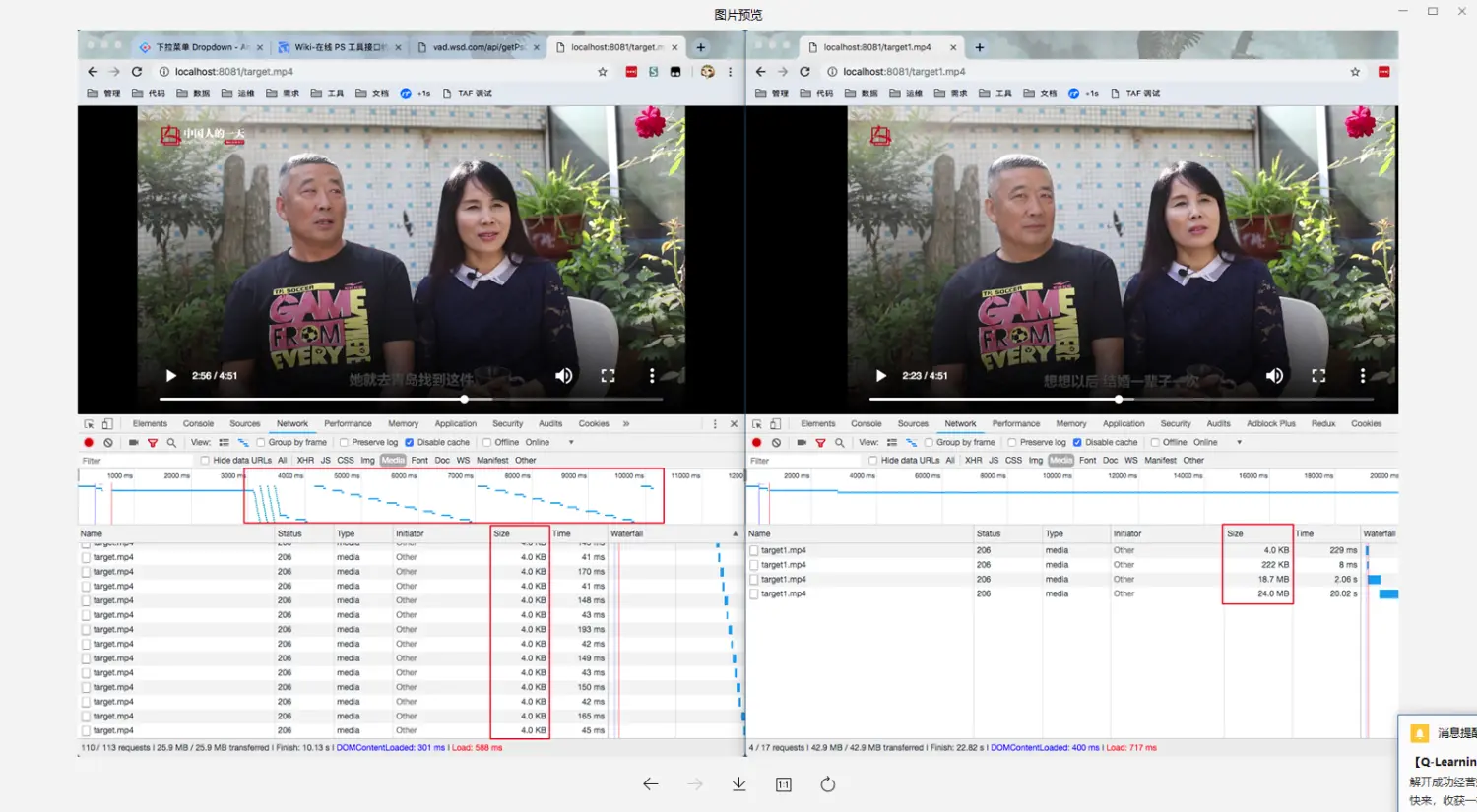Switch to Wiki browser tab in left window
The width and height of the screenshot is (1477, 812).
click(x=340, y=47)
